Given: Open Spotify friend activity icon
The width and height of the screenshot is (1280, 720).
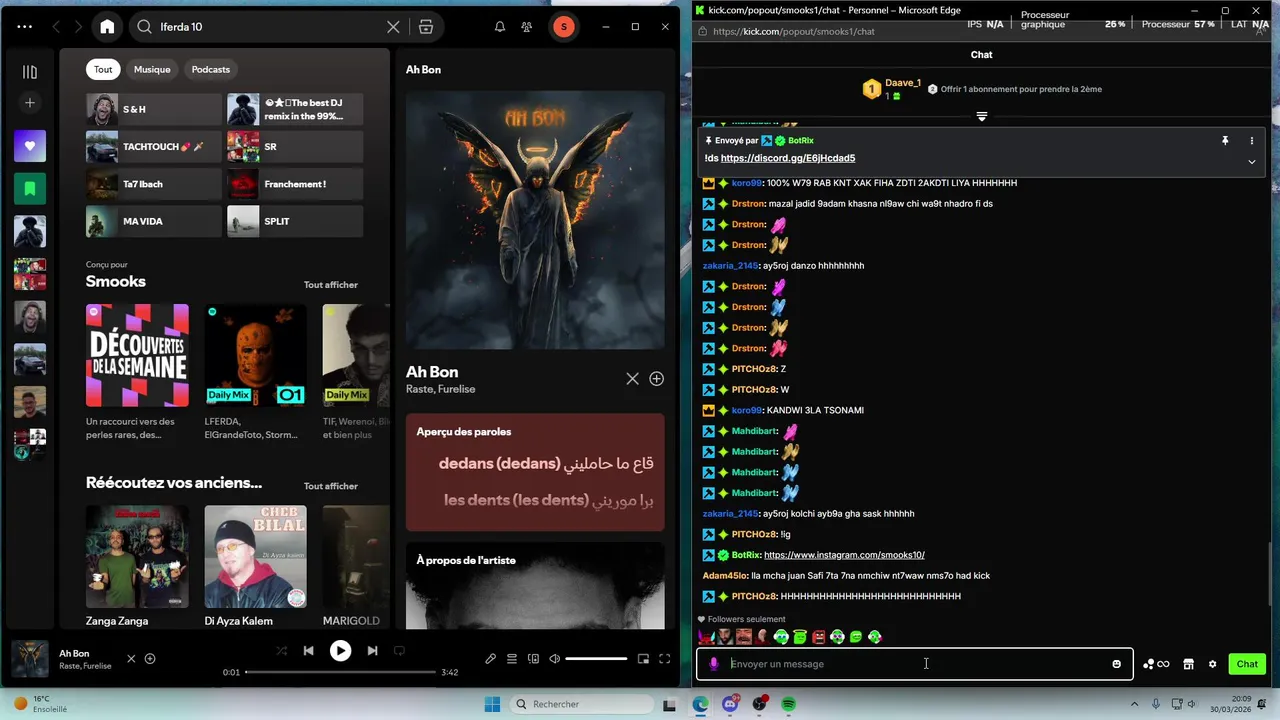Looking at the screenshot, I should [527, 27].
